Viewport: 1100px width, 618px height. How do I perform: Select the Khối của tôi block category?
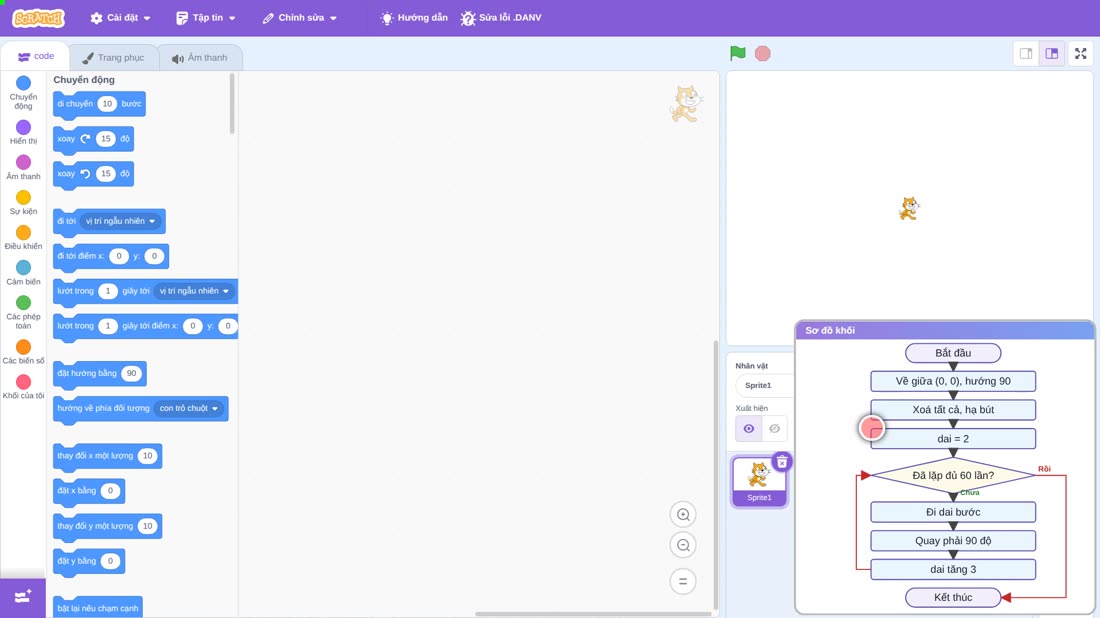pos(23,387)
